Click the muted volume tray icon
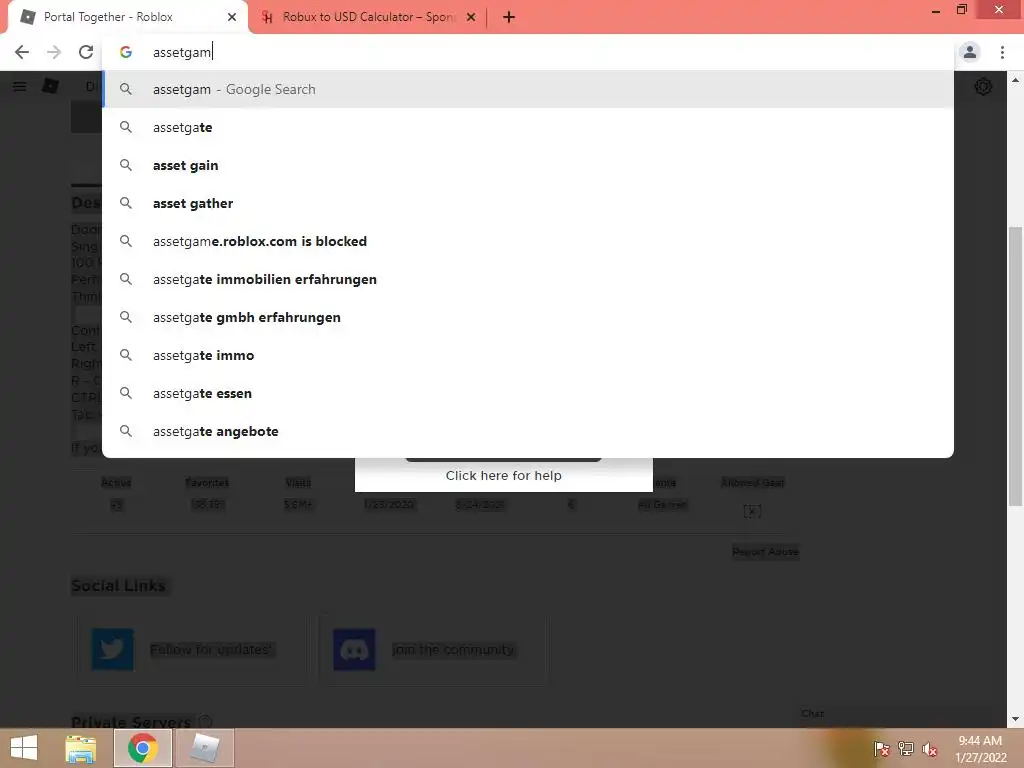Screen dimensions: 1024x768 [x=930, y=749]
